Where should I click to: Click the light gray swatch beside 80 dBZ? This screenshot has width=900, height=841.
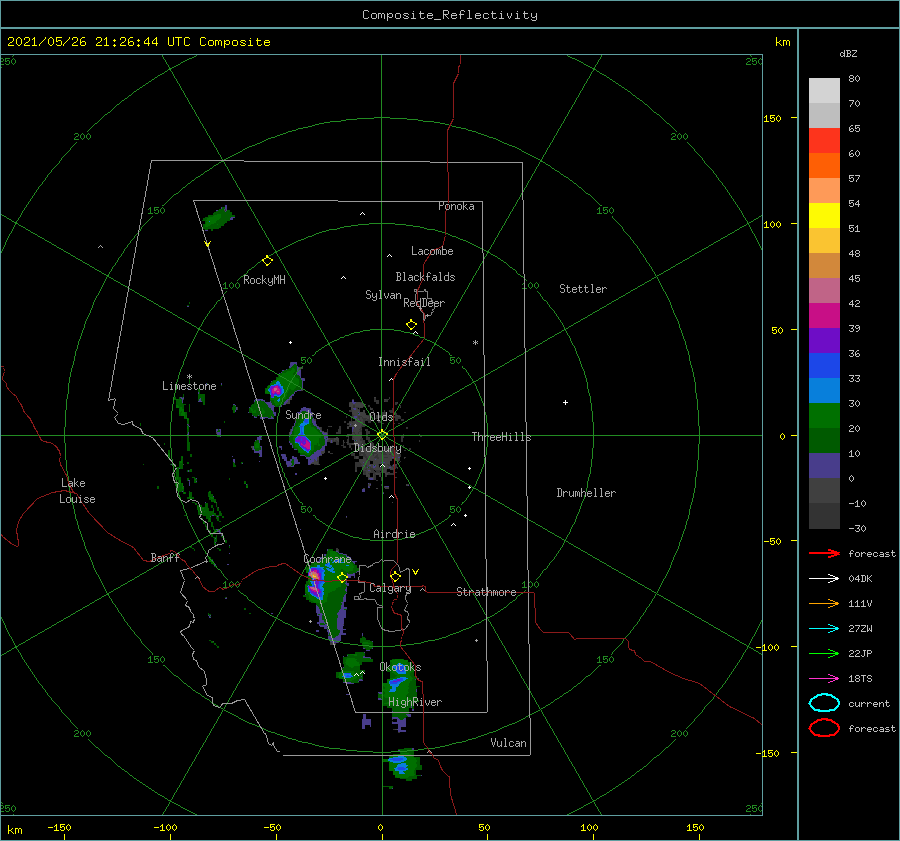[824, 90]
